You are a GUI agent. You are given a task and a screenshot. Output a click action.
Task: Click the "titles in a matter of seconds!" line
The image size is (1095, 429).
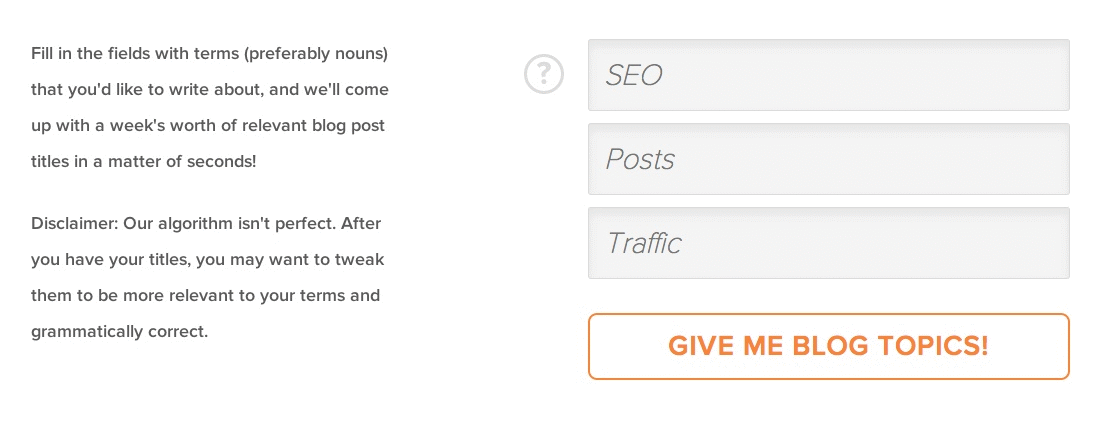pyautogui.click(x=143, y=161)
